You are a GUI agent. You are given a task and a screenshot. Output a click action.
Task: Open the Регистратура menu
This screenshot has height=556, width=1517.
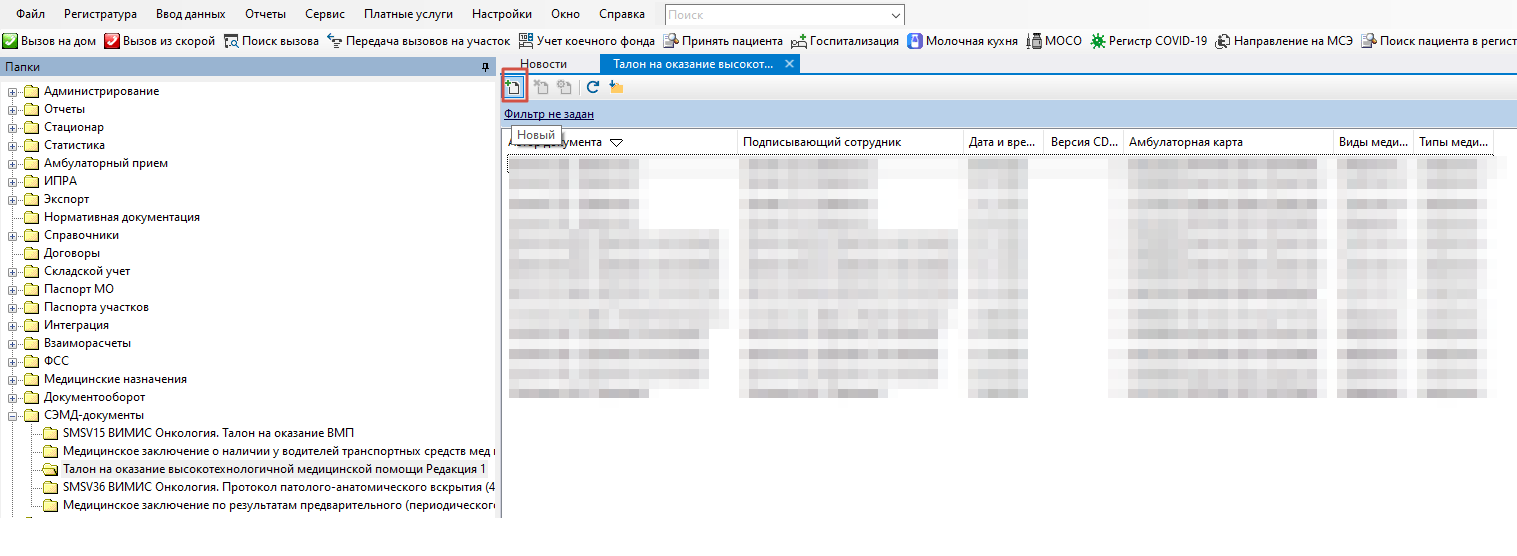tap(100, 14)
